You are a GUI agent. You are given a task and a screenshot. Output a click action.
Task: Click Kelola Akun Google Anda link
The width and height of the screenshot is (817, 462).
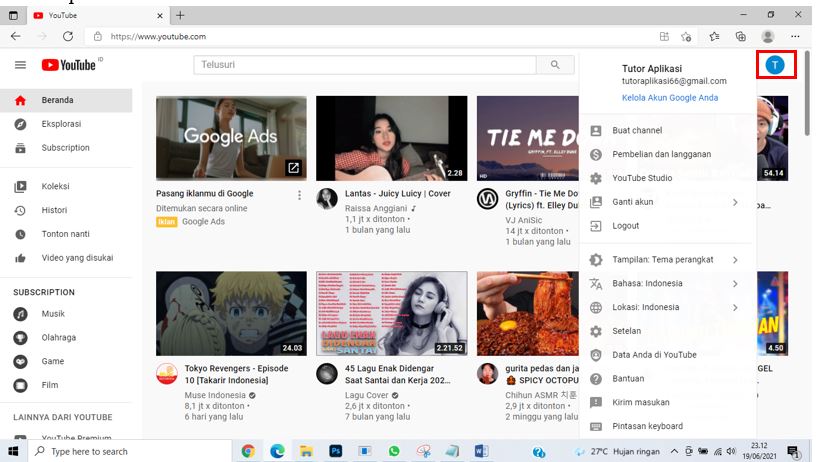(x=670, y=98)
